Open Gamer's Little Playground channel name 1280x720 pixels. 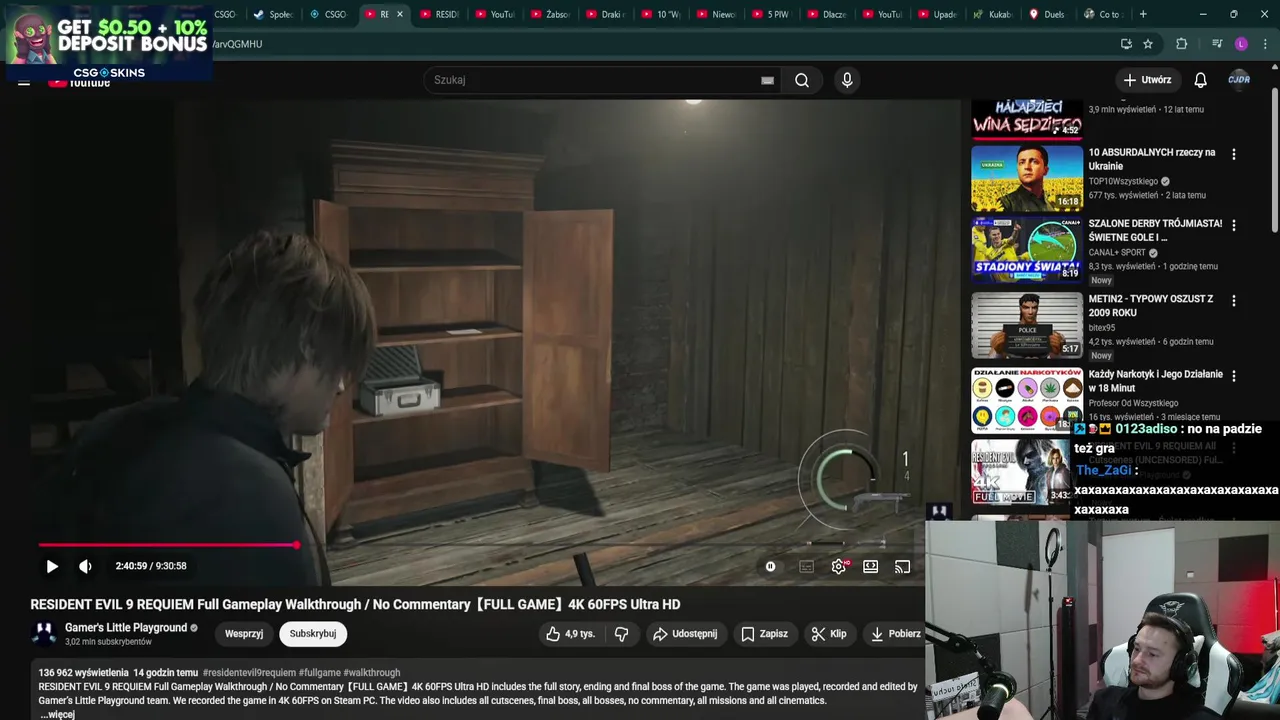126,627
